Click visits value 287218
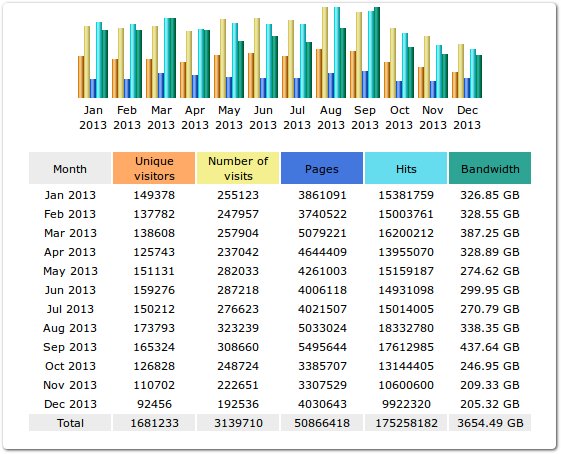The width and height of the screenshot is (561, 454). tap(238, 290)
